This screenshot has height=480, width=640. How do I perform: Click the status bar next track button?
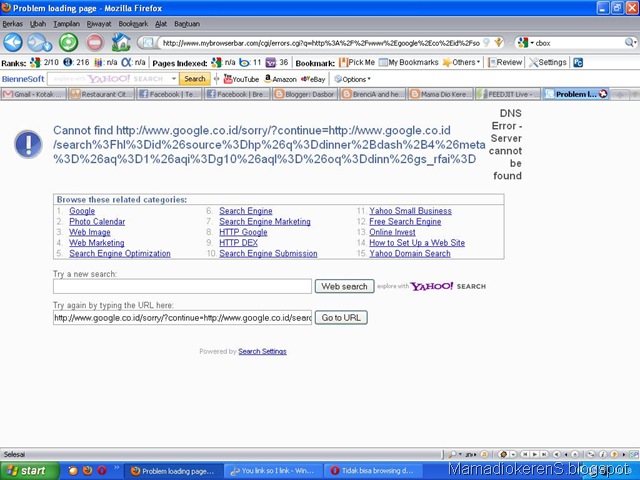point(544,454)
